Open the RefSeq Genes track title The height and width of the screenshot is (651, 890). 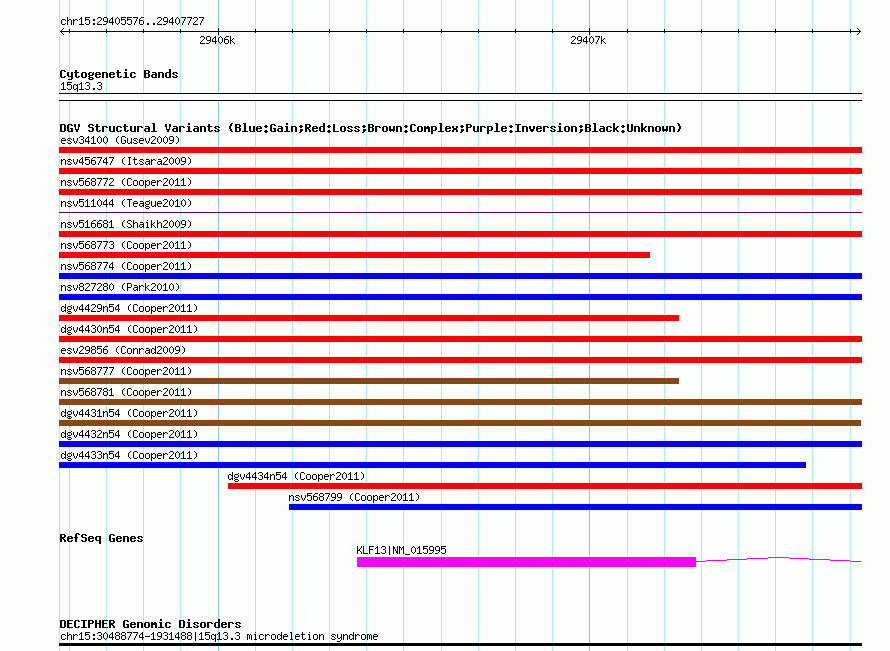coord(101,538)
